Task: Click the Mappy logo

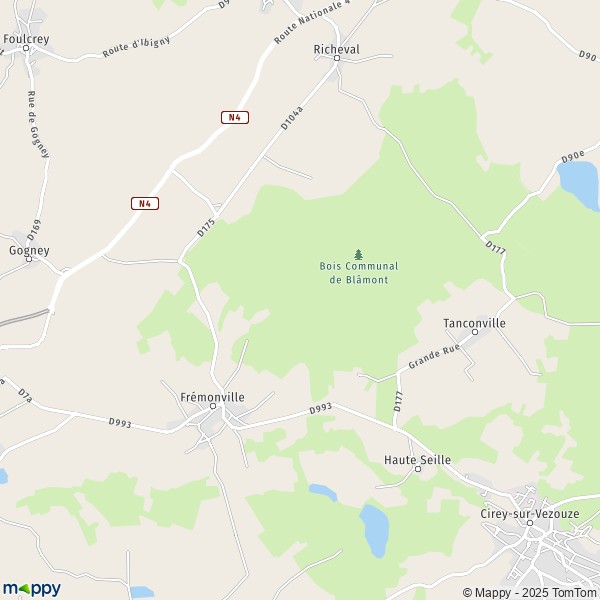Action: point(32,589)
